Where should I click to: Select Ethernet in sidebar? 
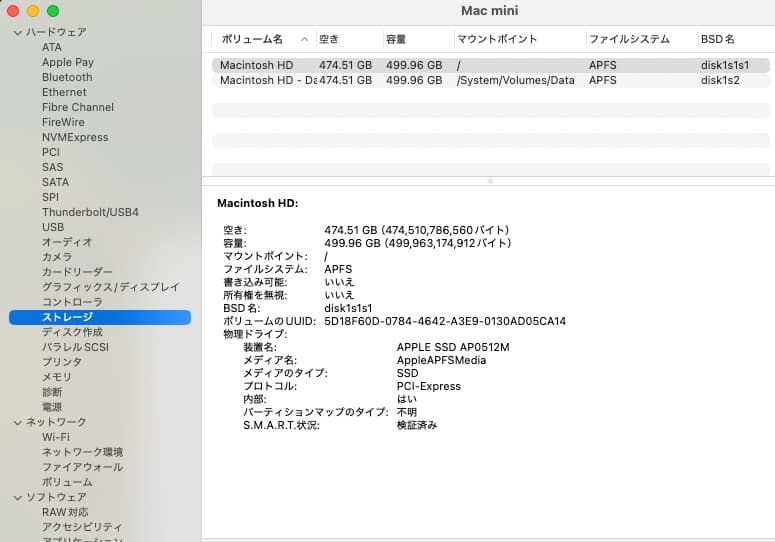[64, 92]
